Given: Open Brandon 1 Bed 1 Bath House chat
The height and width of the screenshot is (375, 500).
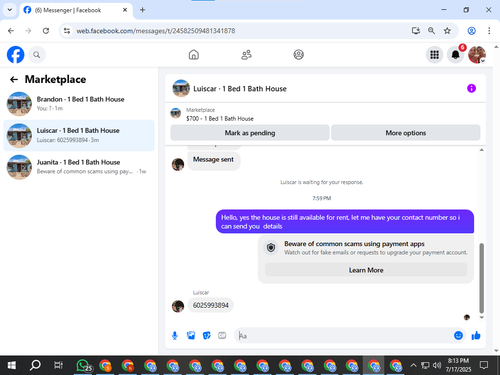Looking at the screenshot, I should point(79,104).
